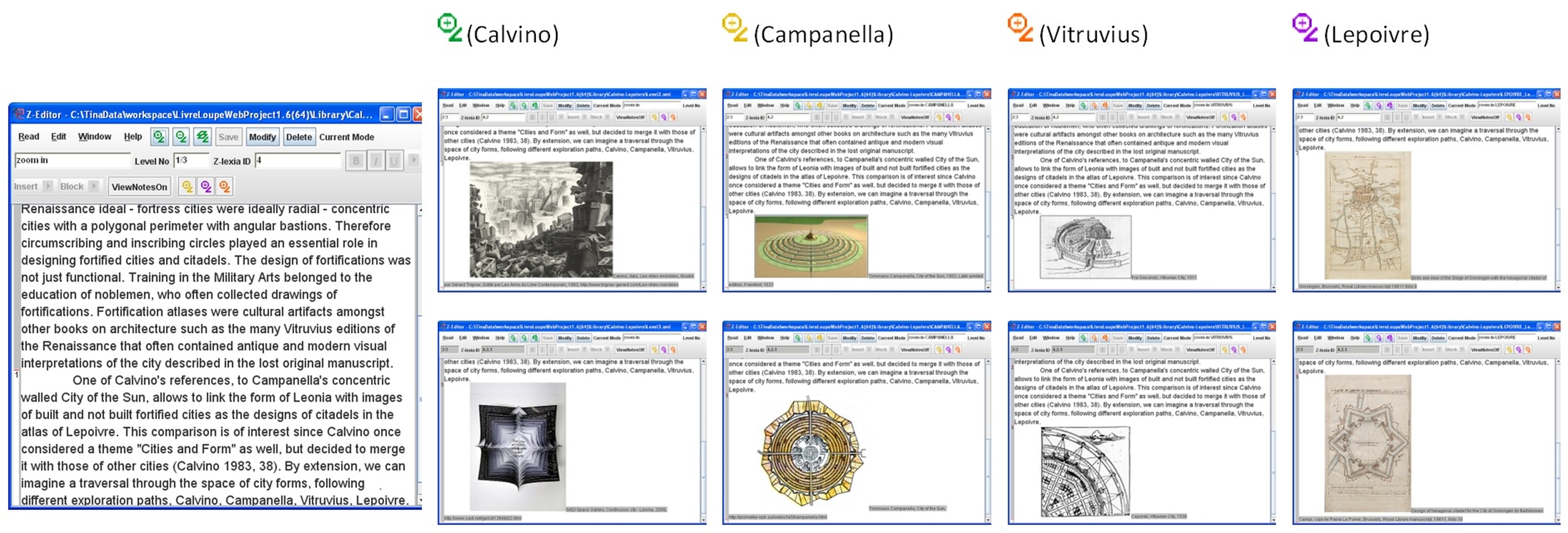Click purple zoom icon in Lepoivre level 3/3 window
This screenshot has width=1568, height=533.
(1518, 349)
